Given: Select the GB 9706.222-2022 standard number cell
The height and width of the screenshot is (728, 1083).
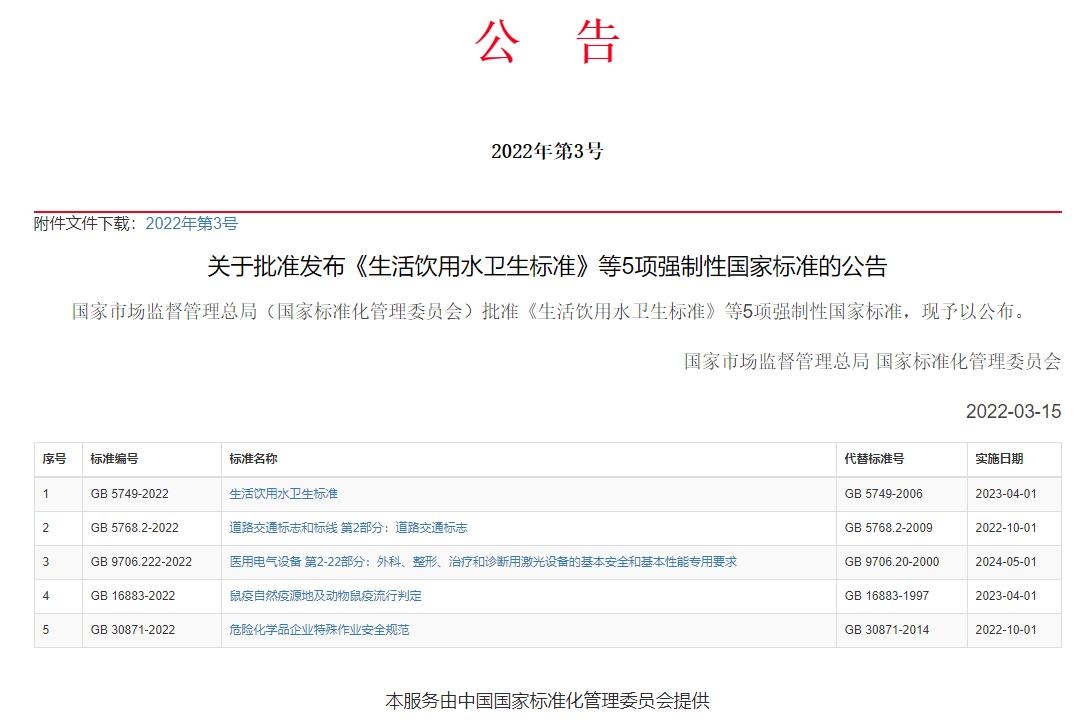Looking at the screenshot, I should [x=141, y=562].
